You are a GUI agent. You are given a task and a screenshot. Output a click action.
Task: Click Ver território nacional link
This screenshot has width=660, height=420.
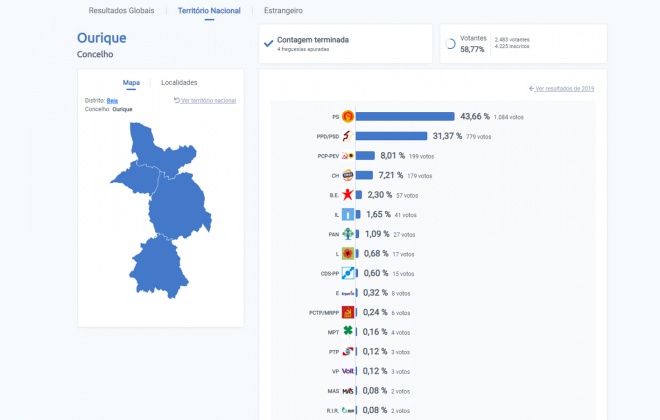207,100
